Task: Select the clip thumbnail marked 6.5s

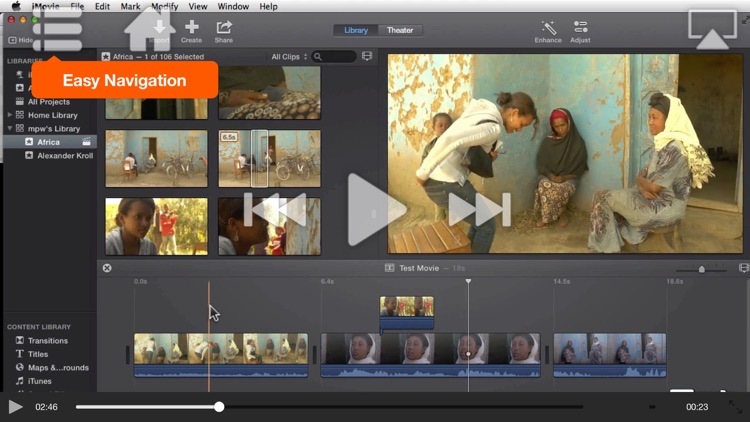Action: pyautogui.click(x=270, y=158)
